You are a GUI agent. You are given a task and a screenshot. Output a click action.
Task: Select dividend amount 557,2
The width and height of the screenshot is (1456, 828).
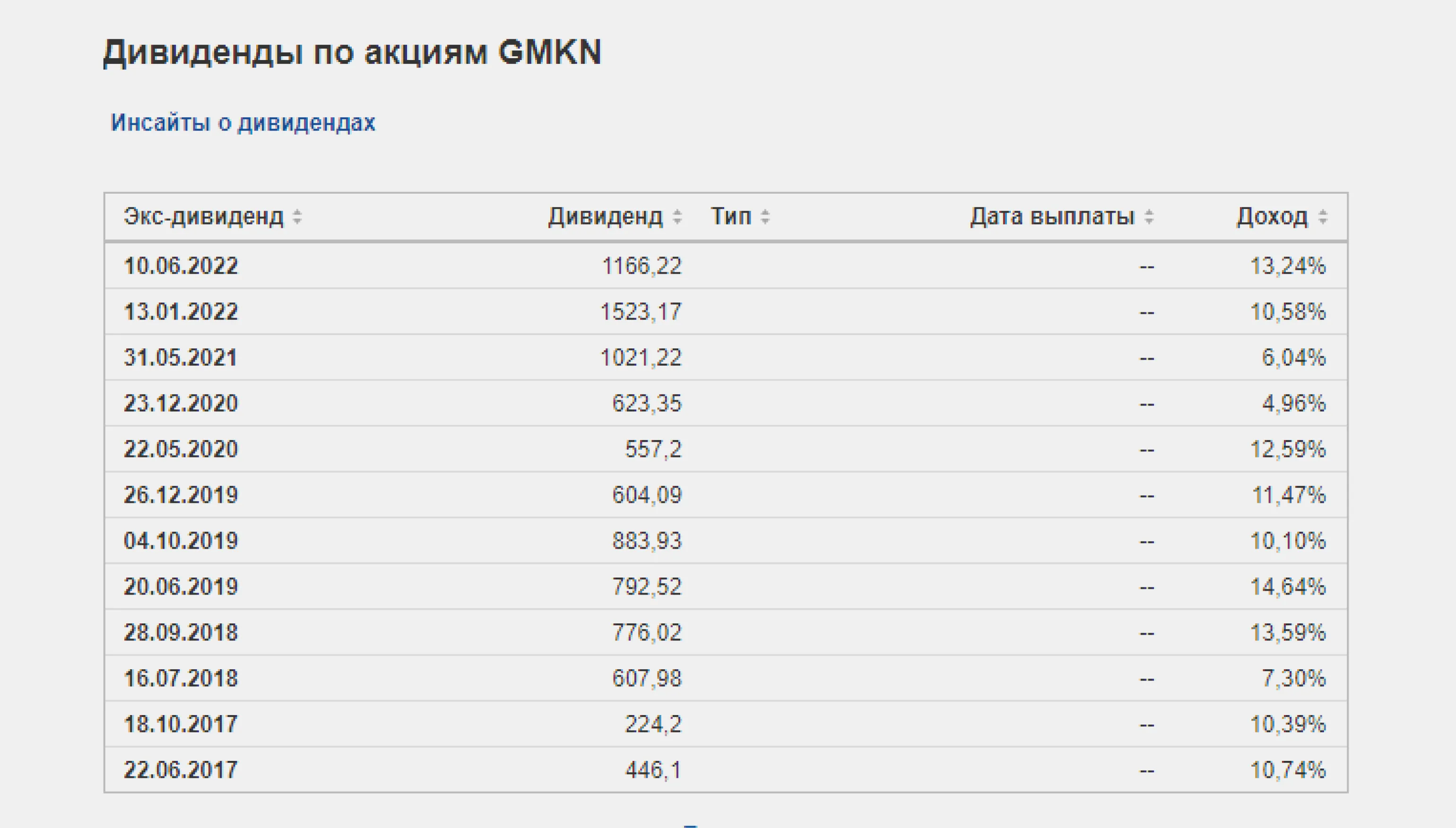coord(653,449)
